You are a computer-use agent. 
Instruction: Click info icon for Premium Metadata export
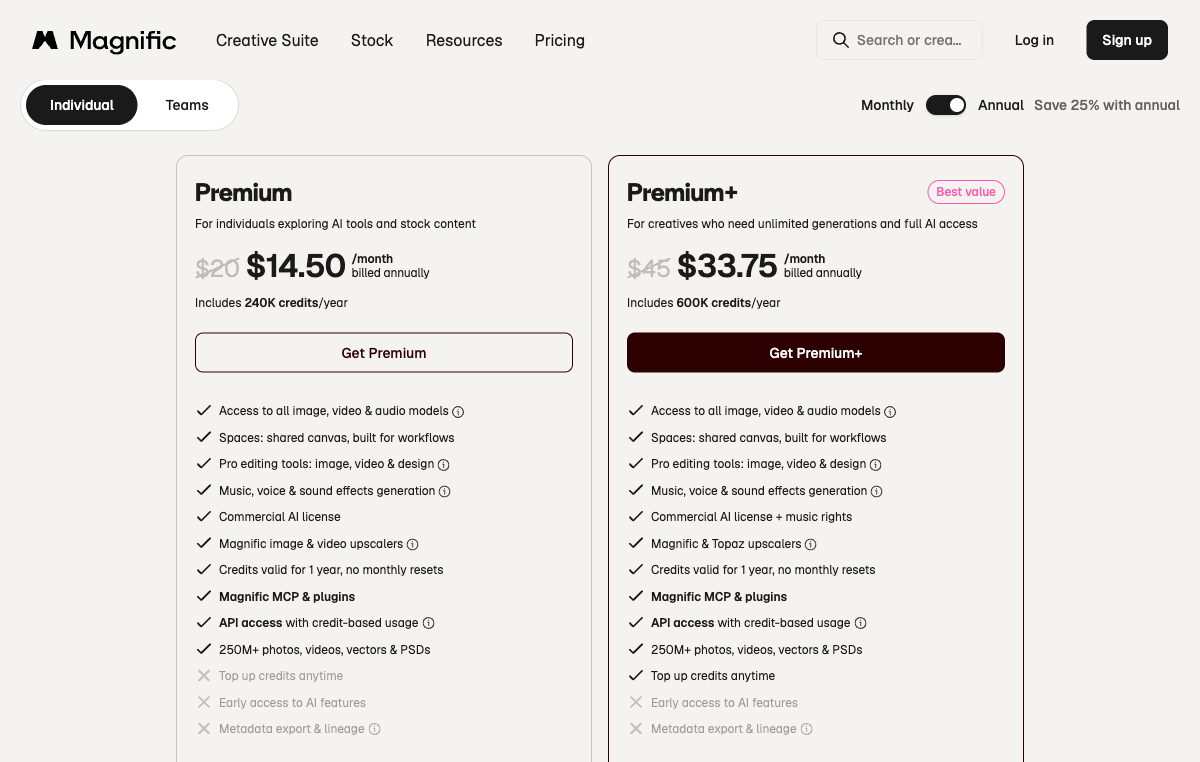(375, 730)
